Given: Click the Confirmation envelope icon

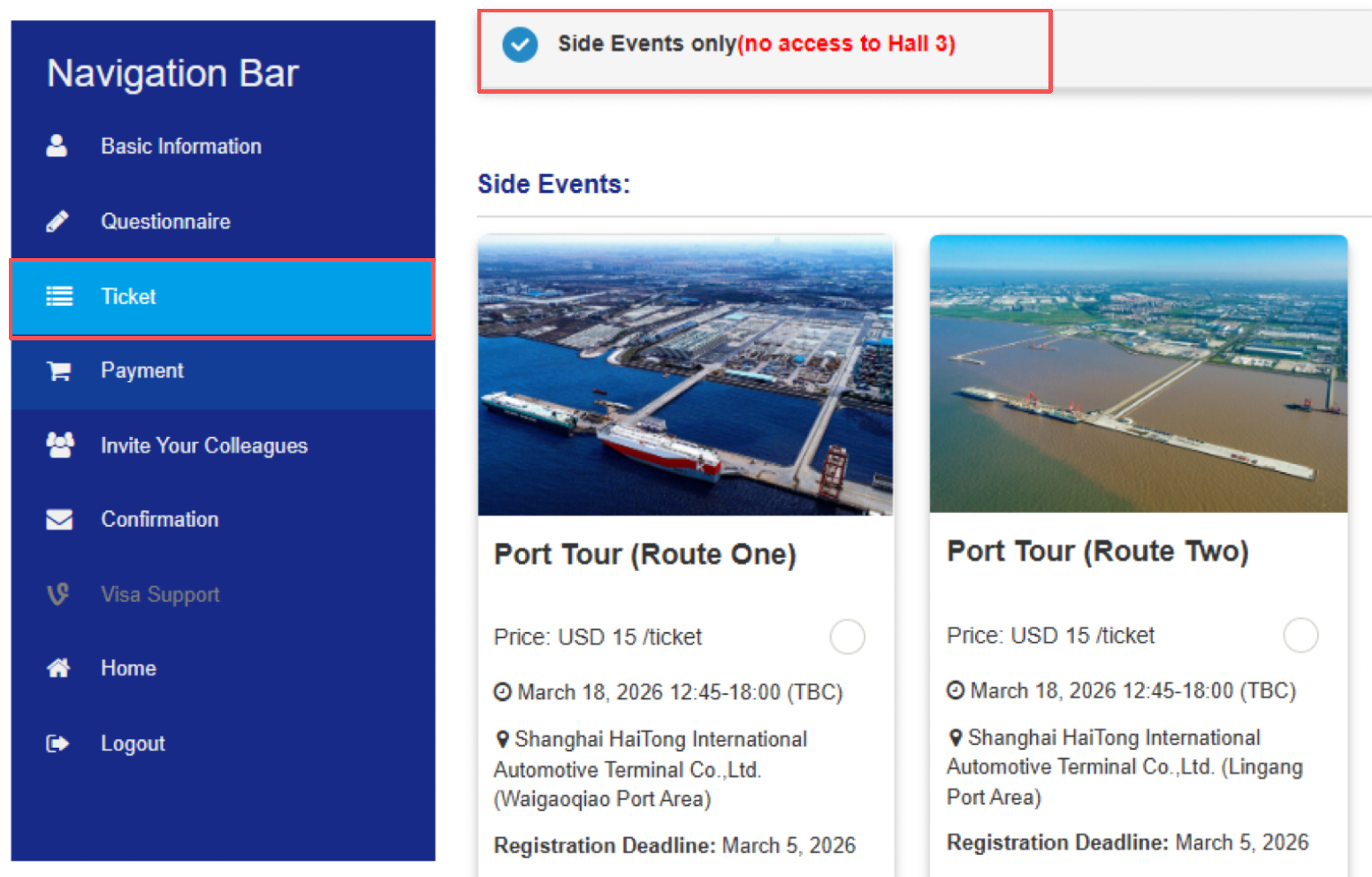Looking at the screenshot, I should pyautogui.click(x=59, y=519).
